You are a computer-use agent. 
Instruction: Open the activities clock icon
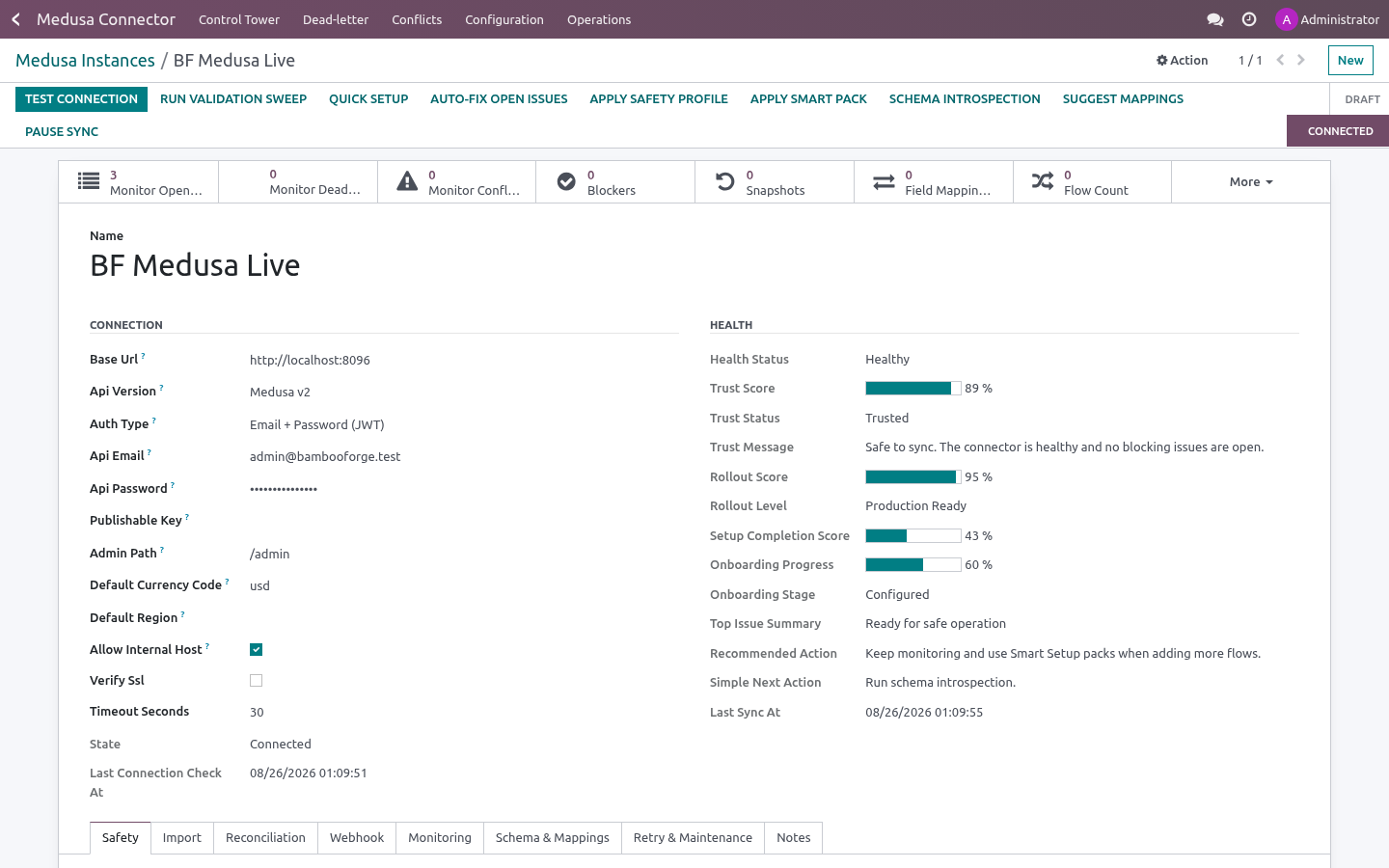click(1249, 19)
